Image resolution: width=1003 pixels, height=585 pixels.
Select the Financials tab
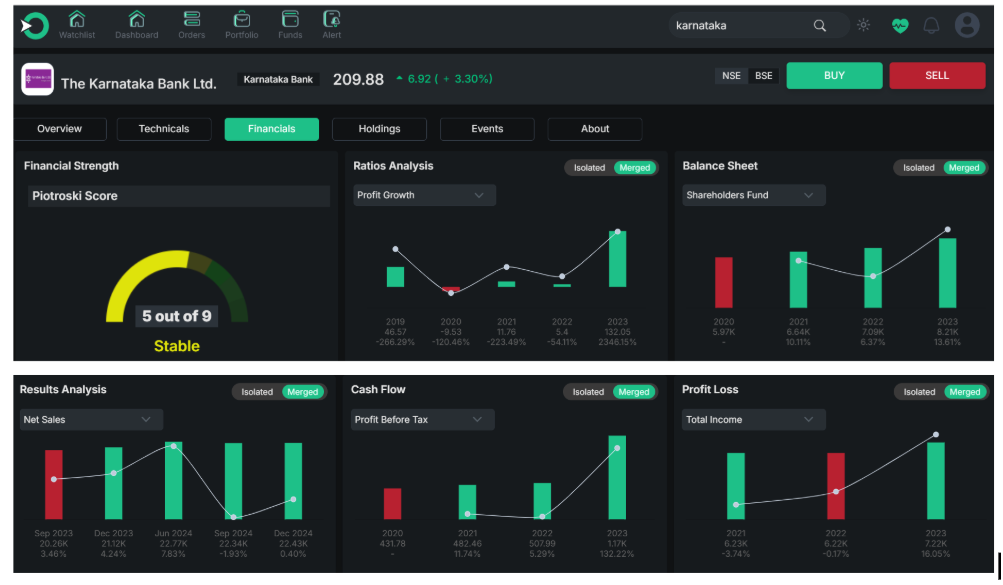click(272, 129)
